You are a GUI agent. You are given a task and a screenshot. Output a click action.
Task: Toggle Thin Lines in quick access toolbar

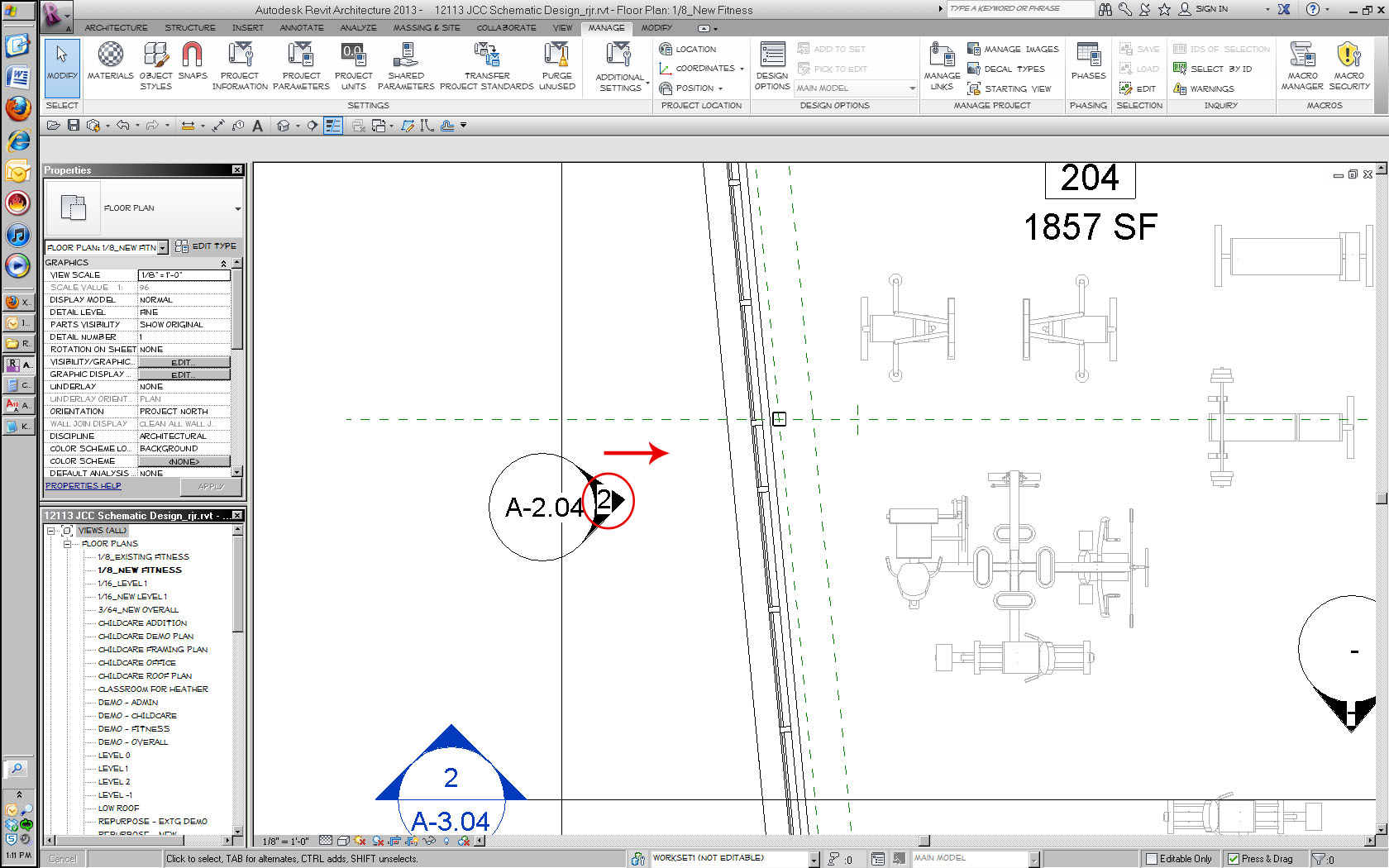333,126
